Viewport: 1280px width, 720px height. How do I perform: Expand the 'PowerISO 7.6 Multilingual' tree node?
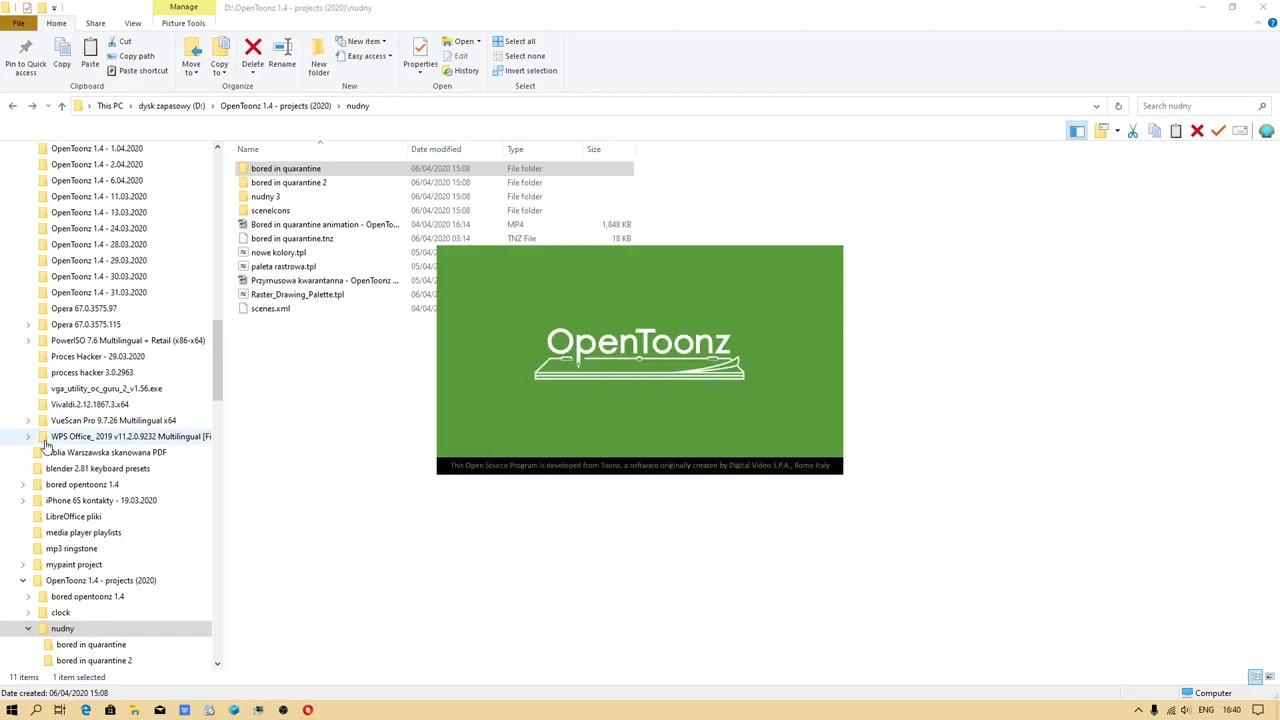(x=28, y=341)
